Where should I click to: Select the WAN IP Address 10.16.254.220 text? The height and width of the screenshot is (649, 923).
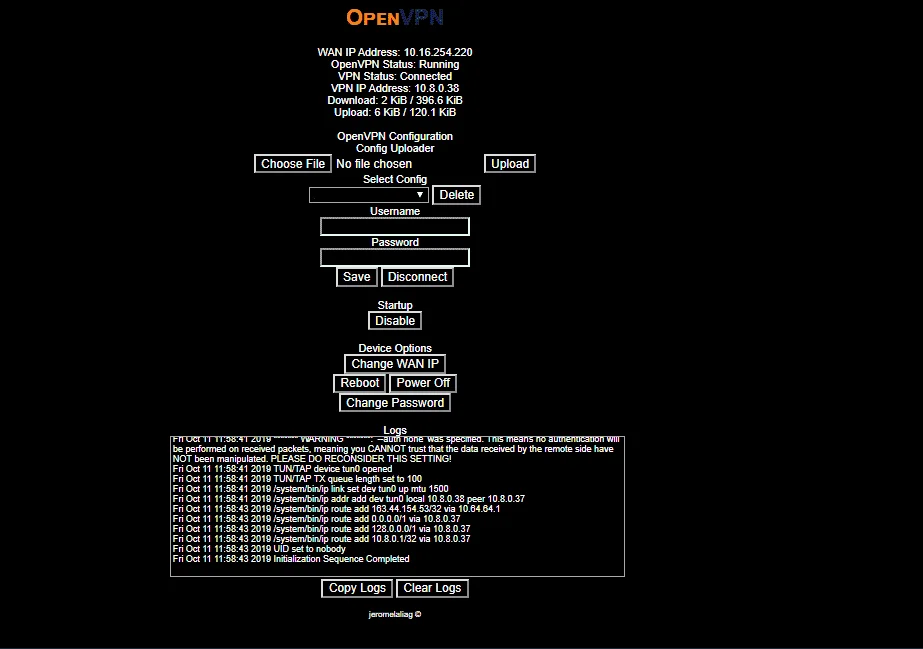(395, 52)
